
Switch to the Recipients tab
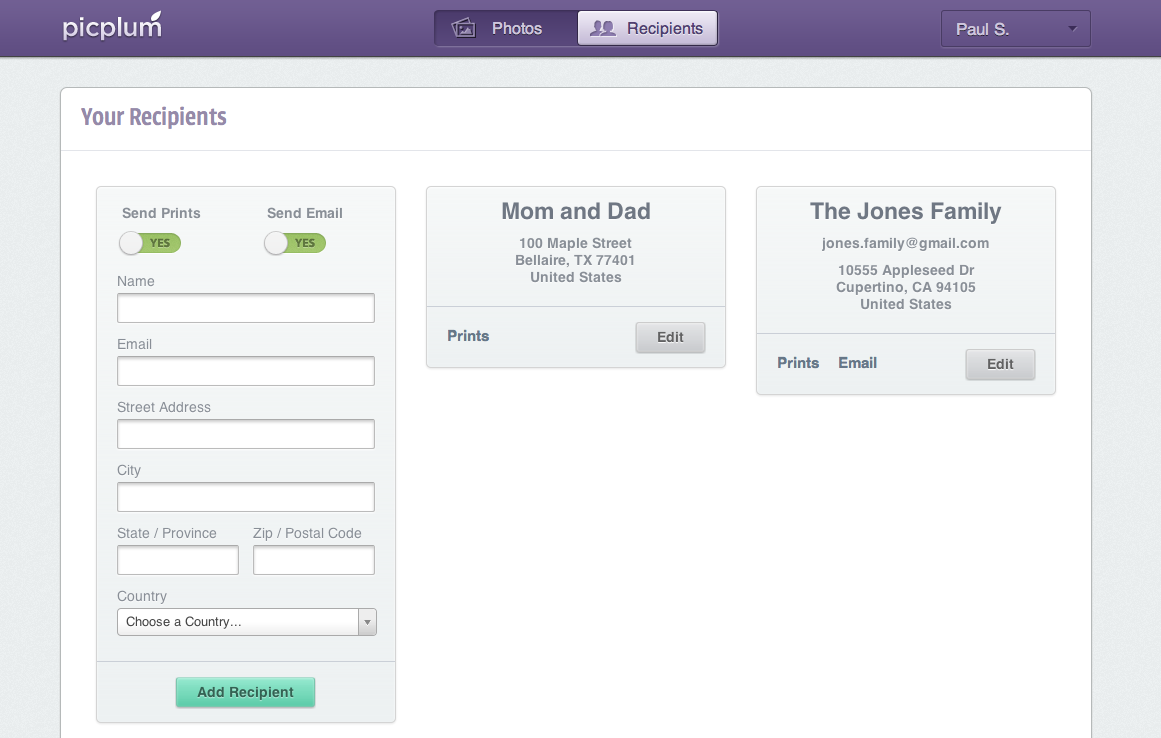click(647, 28)
